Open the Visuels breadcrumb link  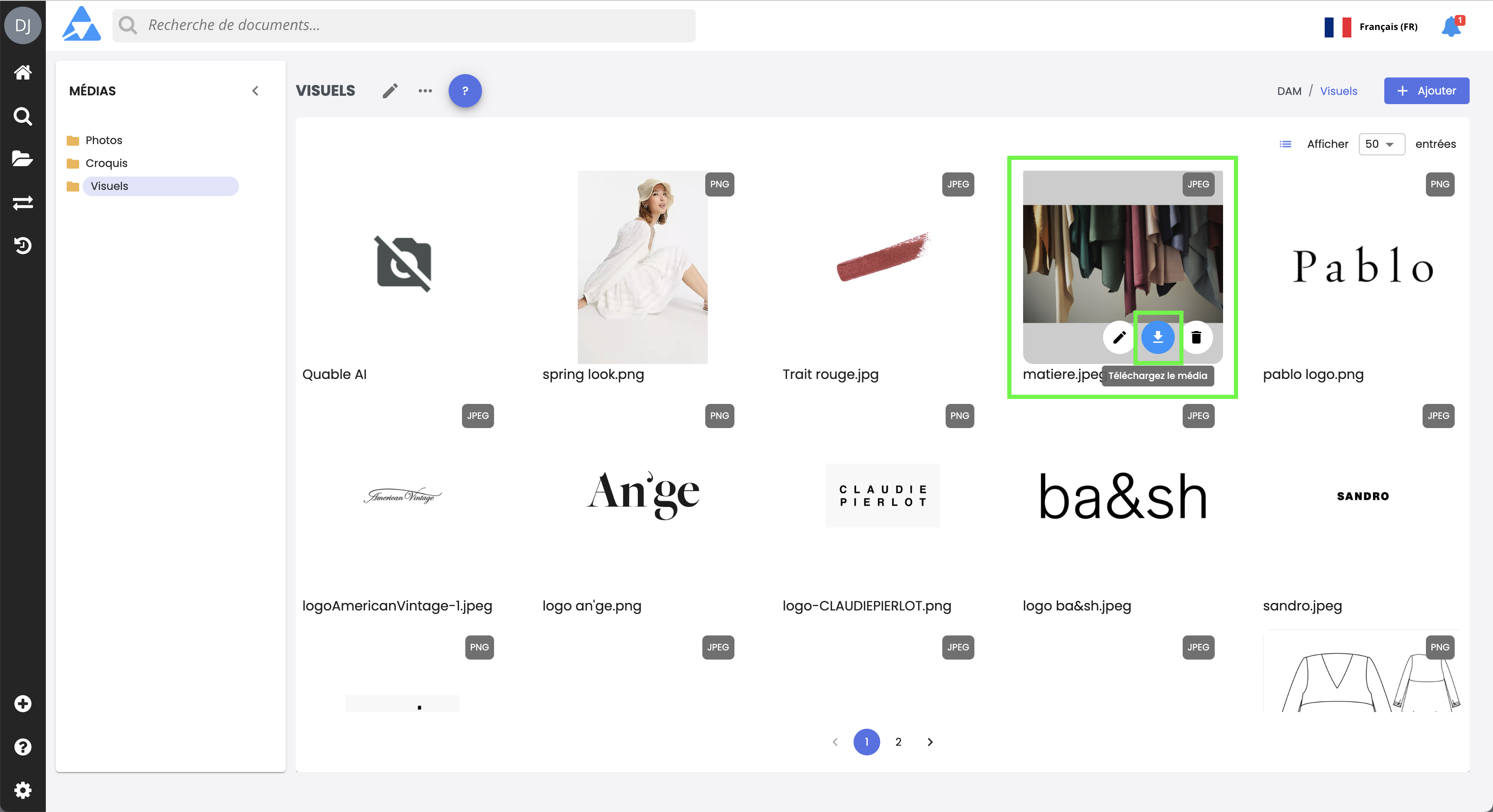tap(1338, 91)
